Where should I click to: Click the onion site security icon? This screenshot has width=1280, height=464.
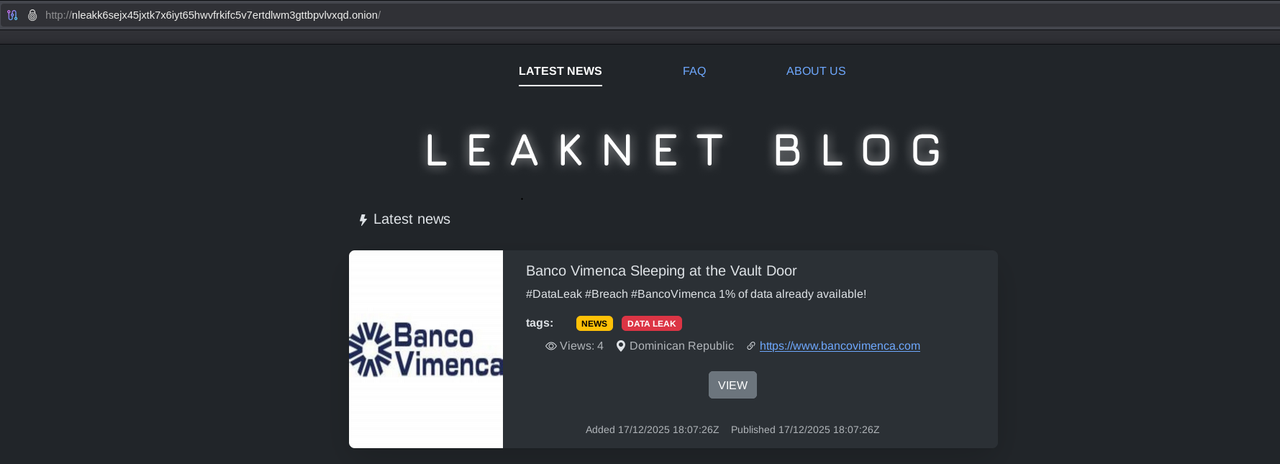point(31,15)
